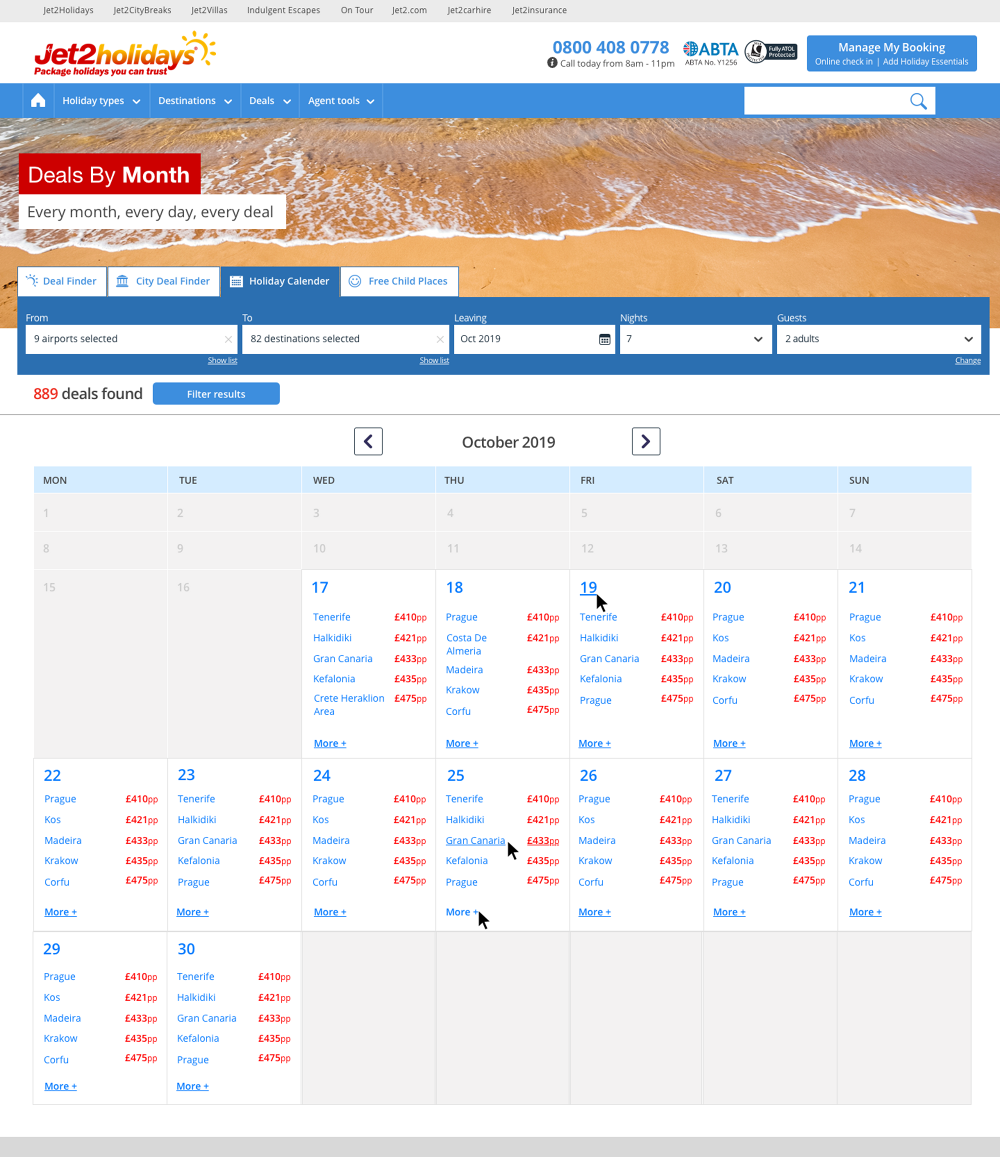Click the Filter results button

tap(216, 393)
